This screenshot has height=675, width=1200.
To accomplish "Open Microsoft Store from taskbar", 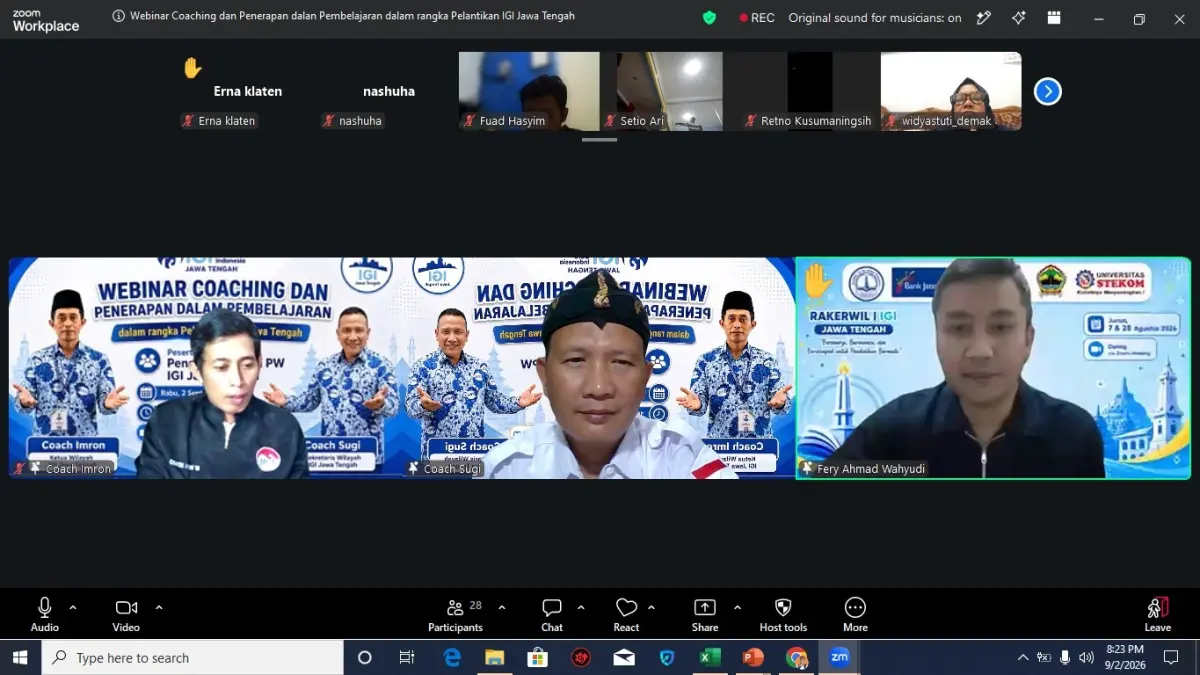I will click(537, 657).
